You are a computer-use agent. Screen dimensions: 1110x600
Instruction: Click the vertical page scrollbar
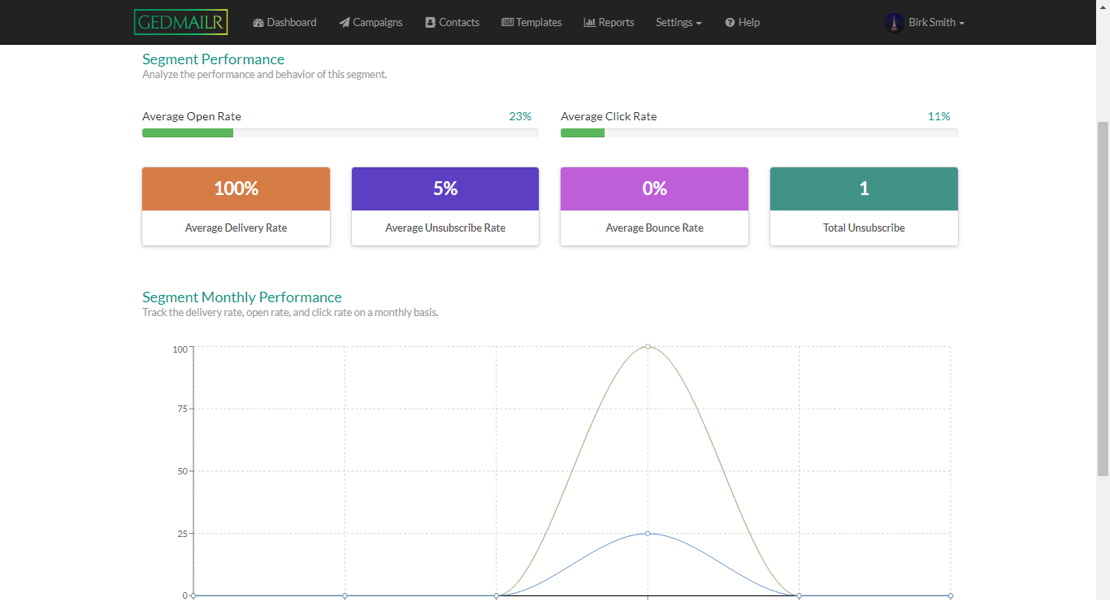1103,300
